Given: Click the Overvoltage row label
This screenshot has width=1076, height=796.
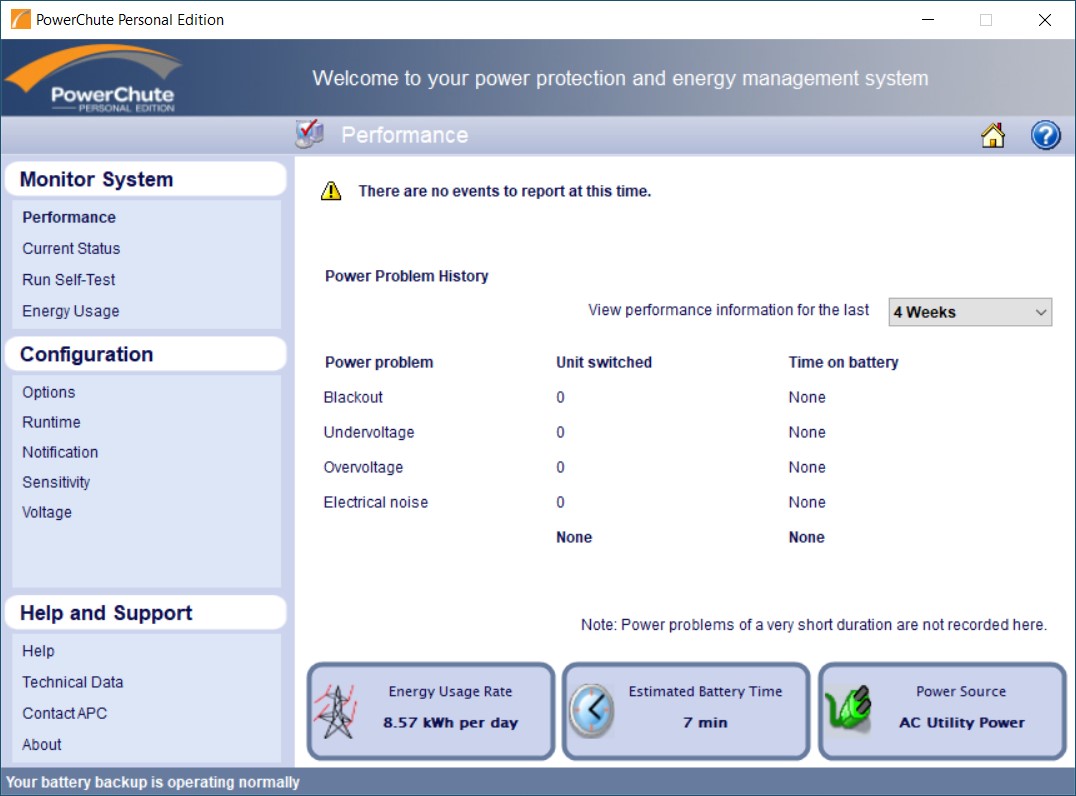Looking at the screenshot, I should click(363, 467).
